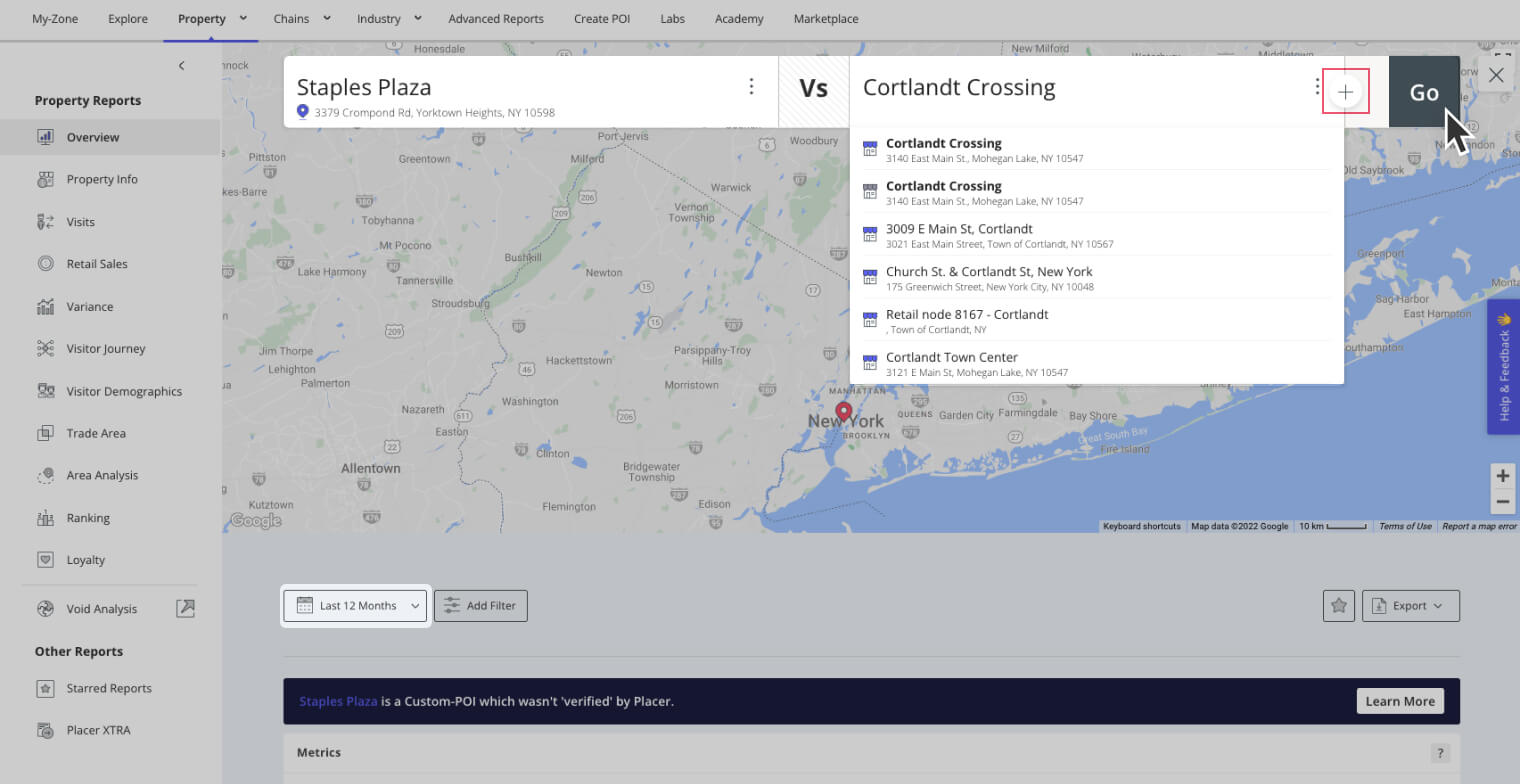
Task: Click the Staples Plaza link in banner
Action: (x=338, y=701)
